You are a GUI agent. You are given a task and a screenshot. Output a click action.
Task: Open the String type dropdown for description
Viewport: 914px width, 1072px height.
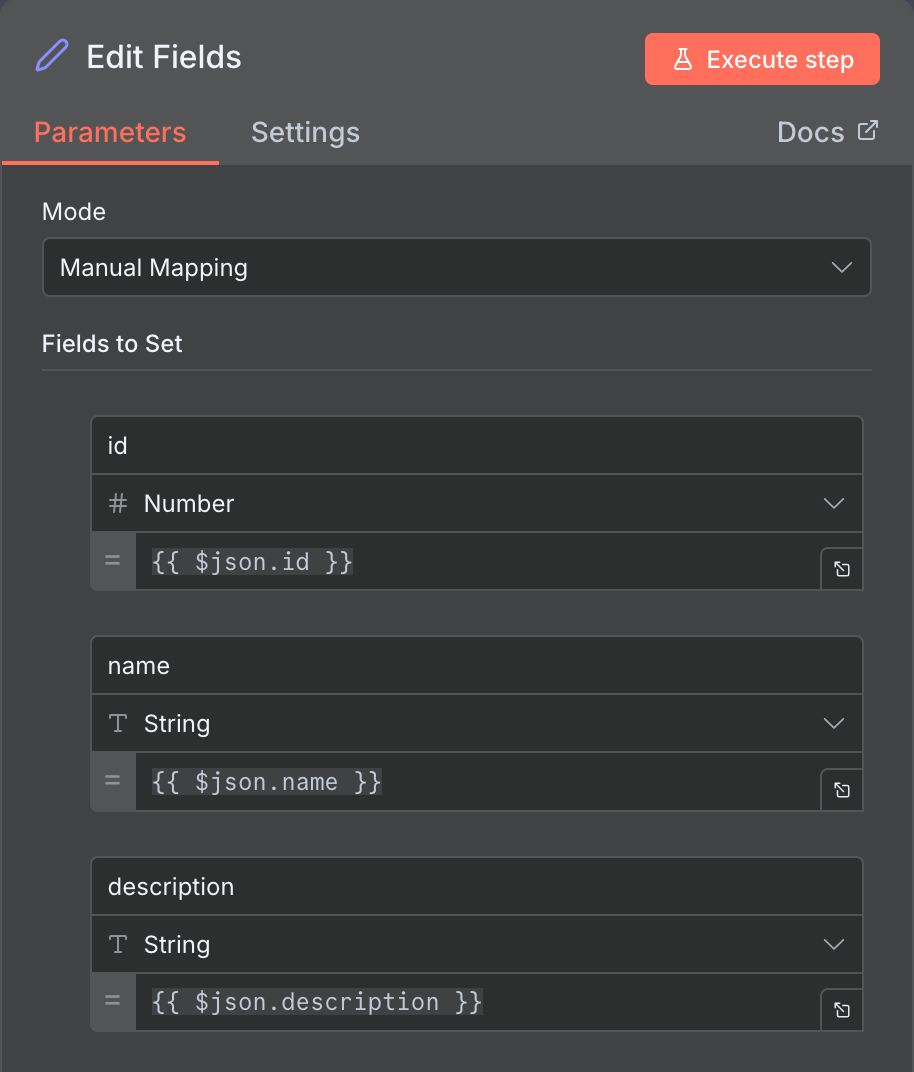pos(477,944)
